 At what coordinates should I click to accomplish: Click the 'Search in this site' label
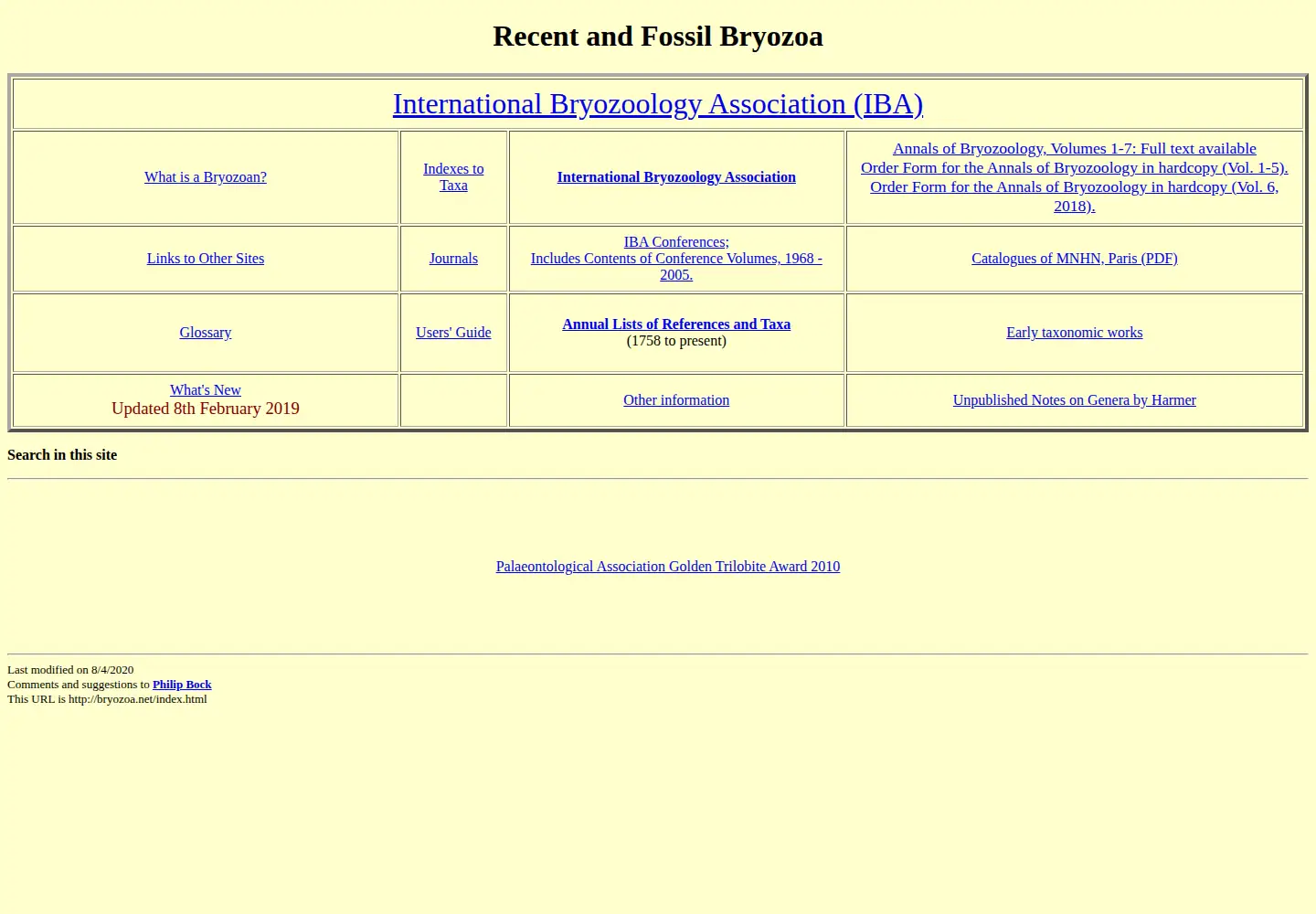pyautogui.click(x=62, y=455)
